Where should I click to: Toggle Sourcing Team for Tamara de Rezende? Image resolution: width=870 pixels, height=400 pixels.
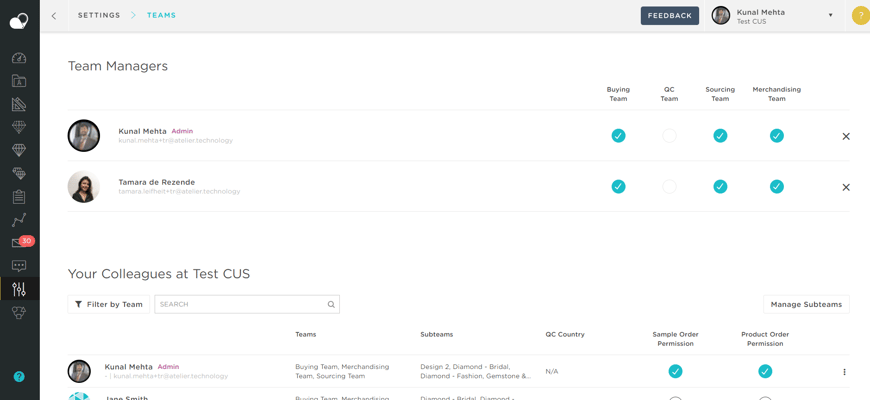pos(720,186)
